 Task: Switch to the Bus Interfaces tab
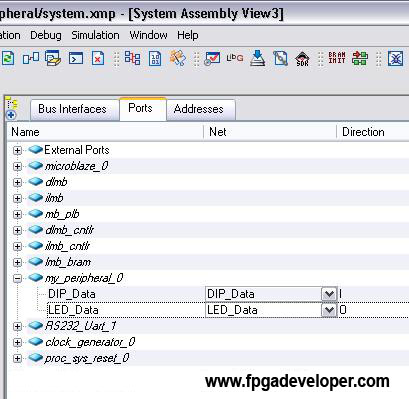[x=72, y=109]
